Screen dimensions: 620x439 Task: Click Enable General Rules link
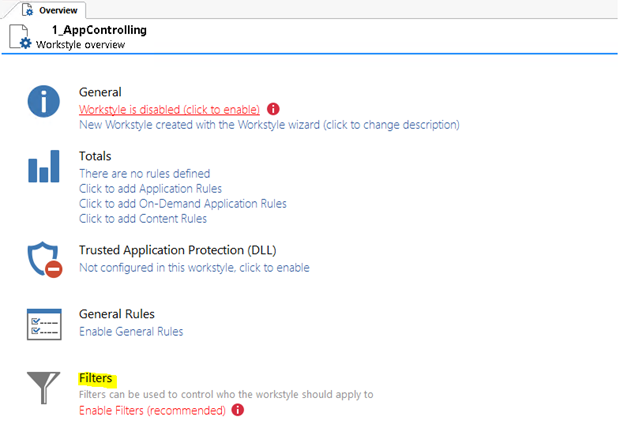point(131,331)
